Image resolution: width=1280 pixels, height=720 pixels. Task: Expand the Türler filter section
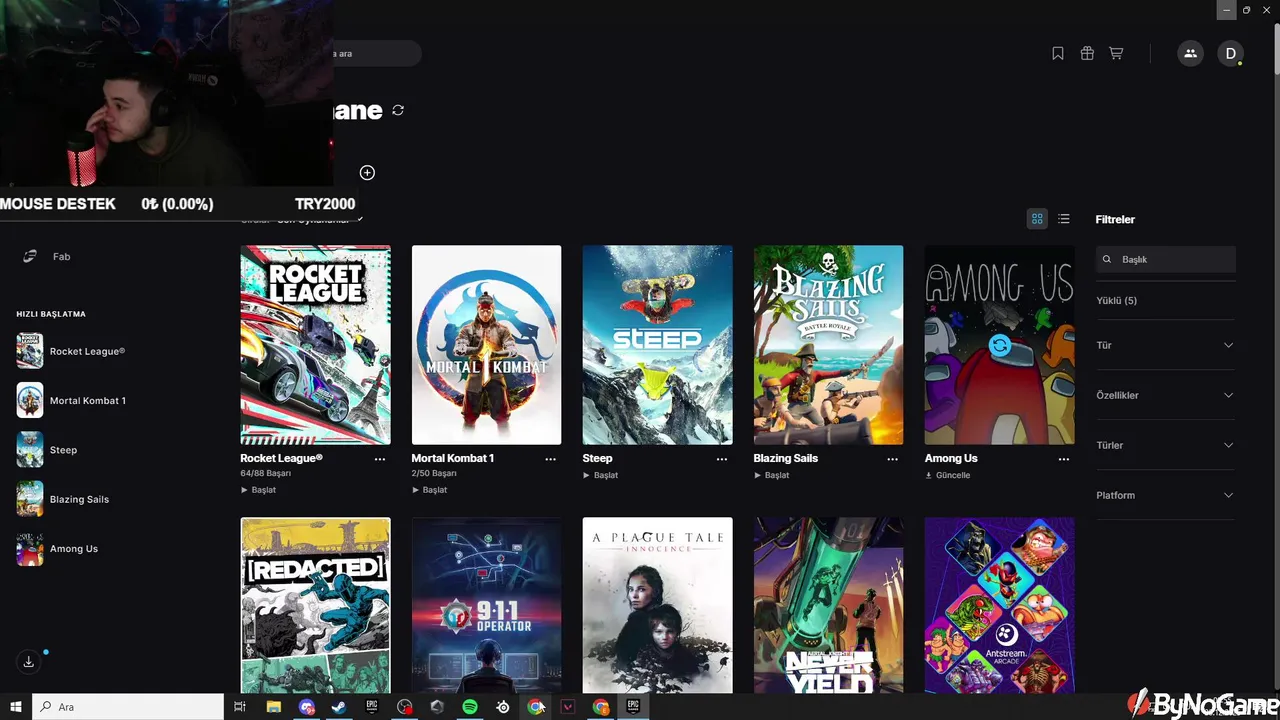pyautogui.click(x=1166, y=445)
